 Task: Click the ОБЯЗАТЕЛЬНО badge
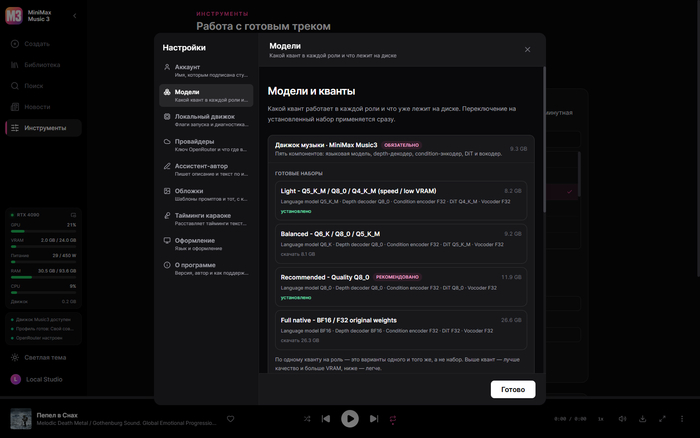pos(401,145)
